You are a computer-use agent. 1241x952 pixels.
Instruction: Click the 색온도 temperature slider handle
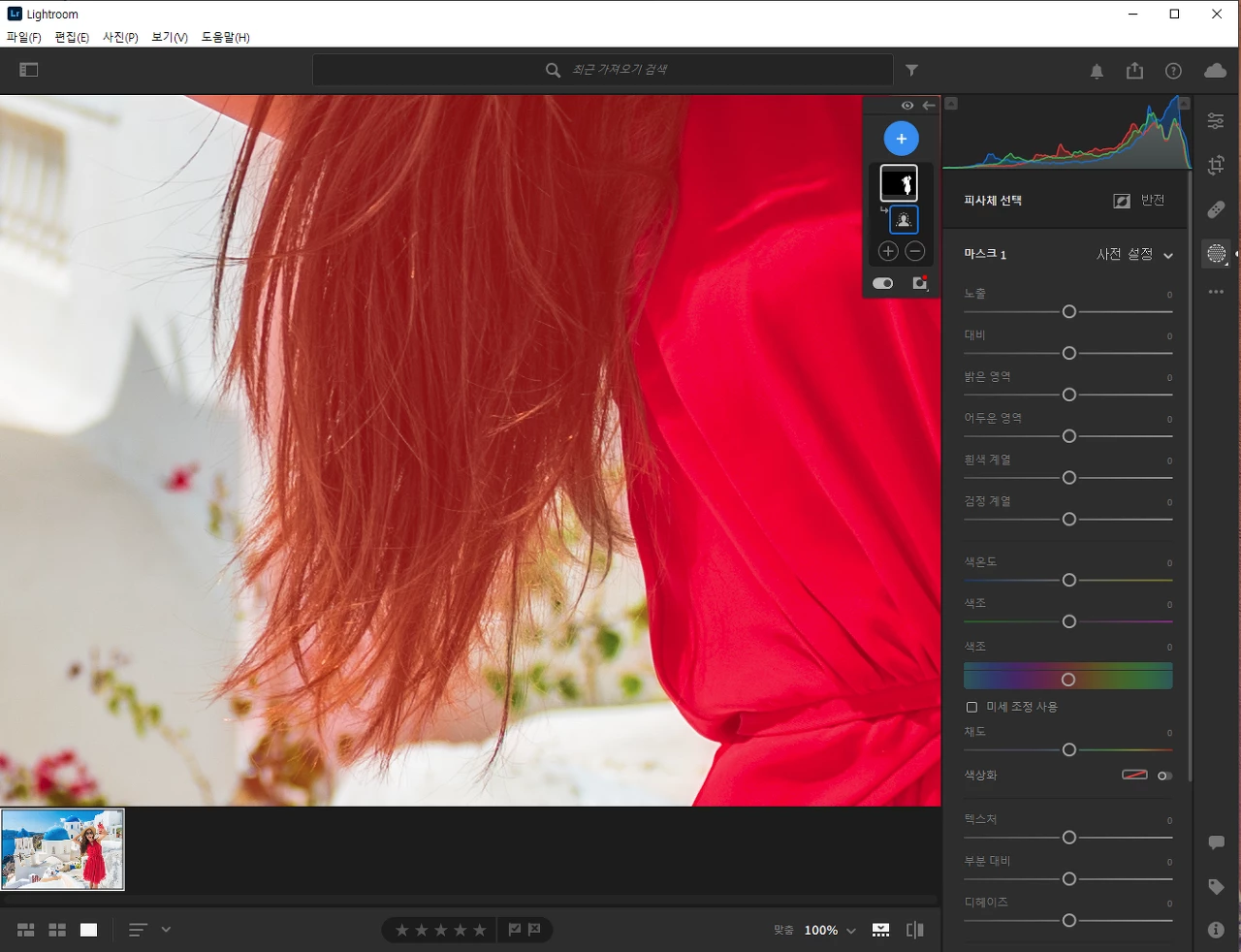point(1069,581)
